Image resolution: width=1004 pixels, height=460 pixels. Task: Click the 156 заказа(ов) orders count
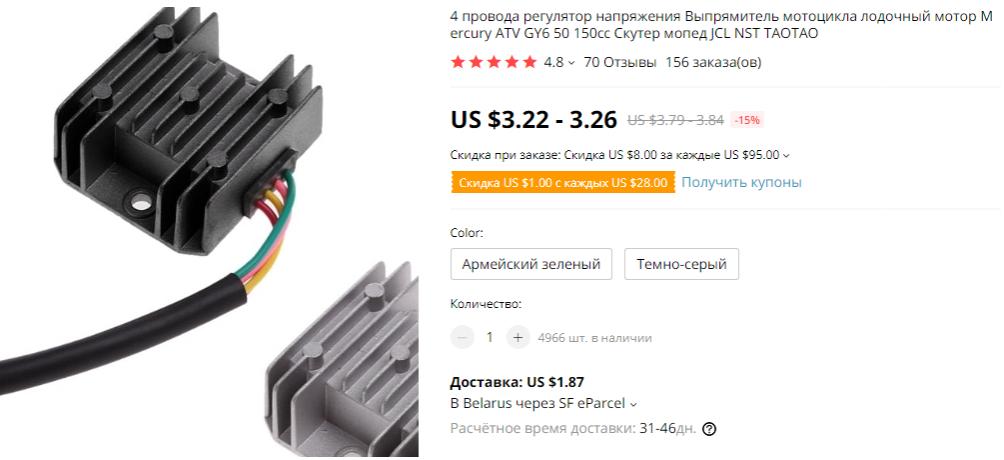713,62
